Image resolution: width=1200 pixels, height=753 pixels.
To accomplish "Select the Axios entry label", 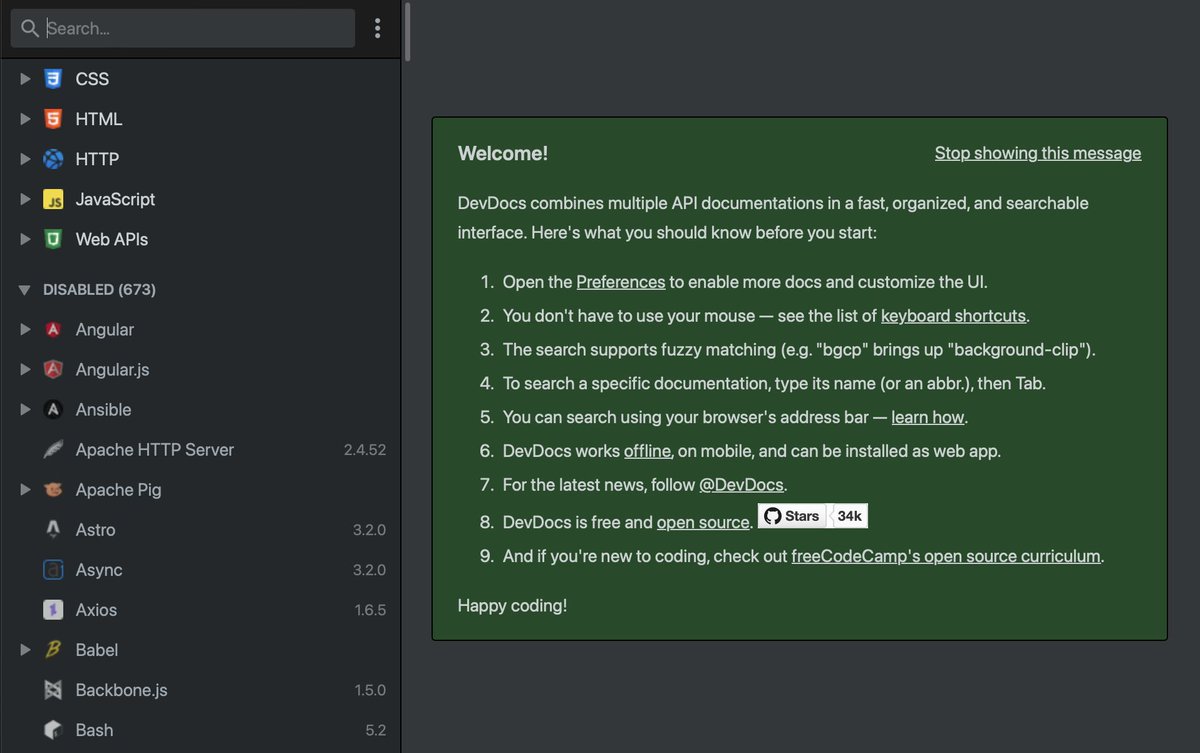I will pos(96,609).
